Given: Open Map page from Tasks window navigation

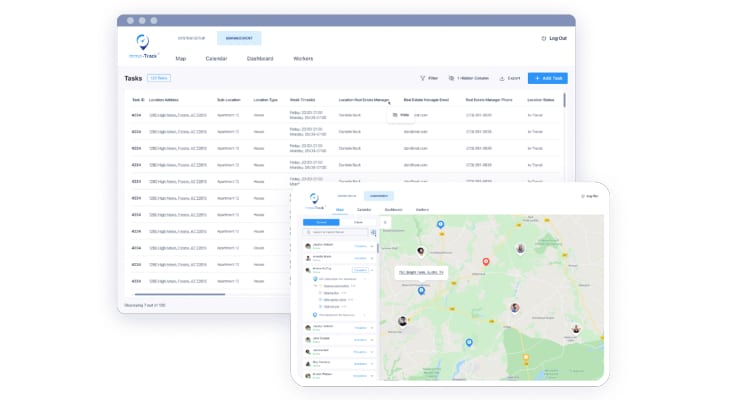Looking at the screenshot, I should [181, 58].
